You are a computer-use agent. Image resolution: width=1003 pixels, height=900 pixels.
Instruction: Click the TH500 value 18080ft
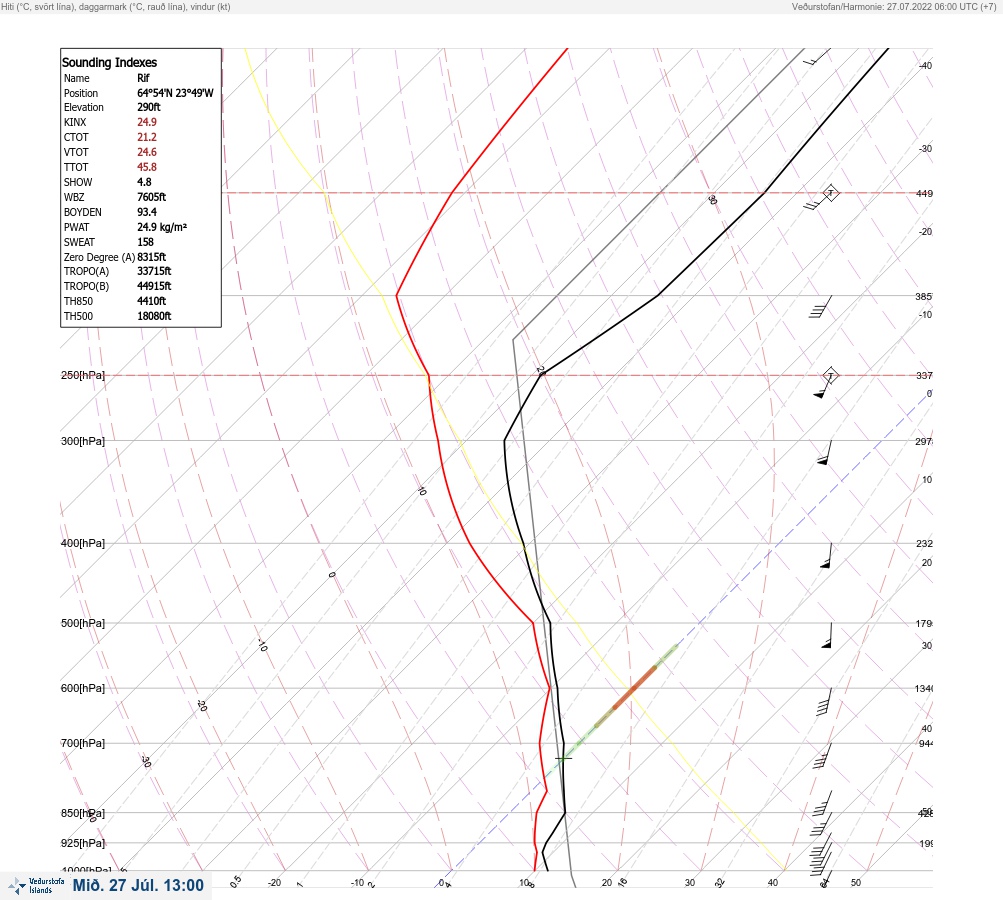point(154,316)
